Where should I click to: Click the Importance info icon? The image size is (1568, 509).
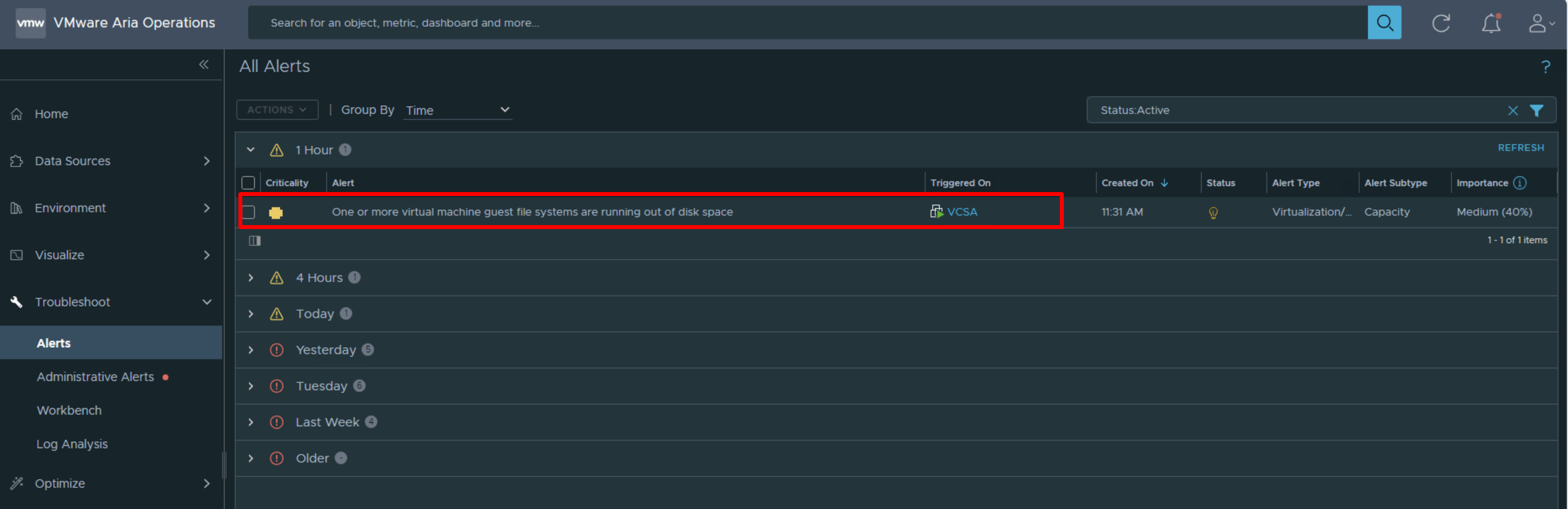click(x=1520, y=183)
